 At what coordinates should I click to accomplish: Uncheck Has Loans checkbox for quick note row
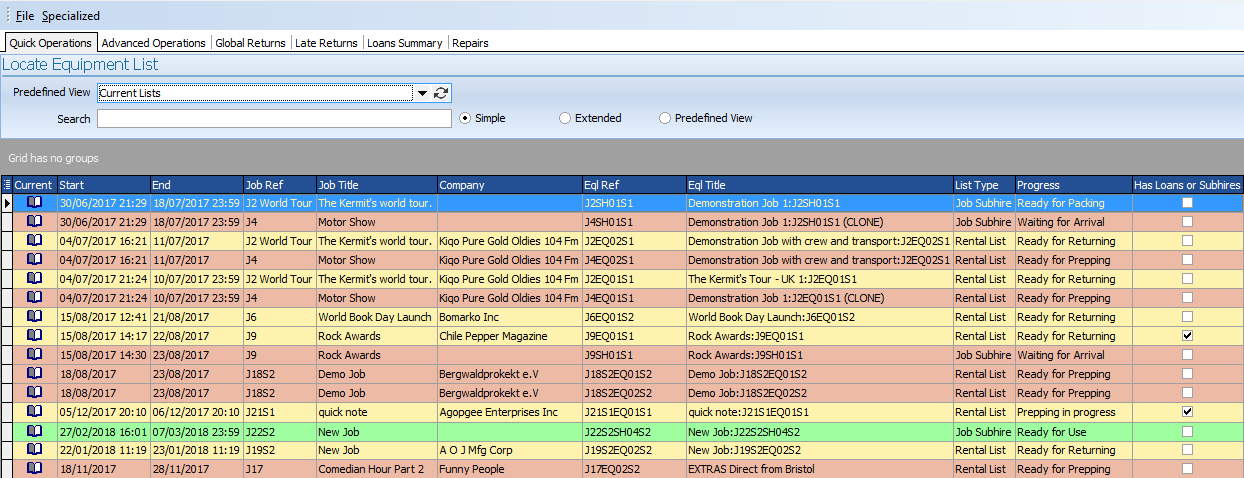click(1187, 412)
